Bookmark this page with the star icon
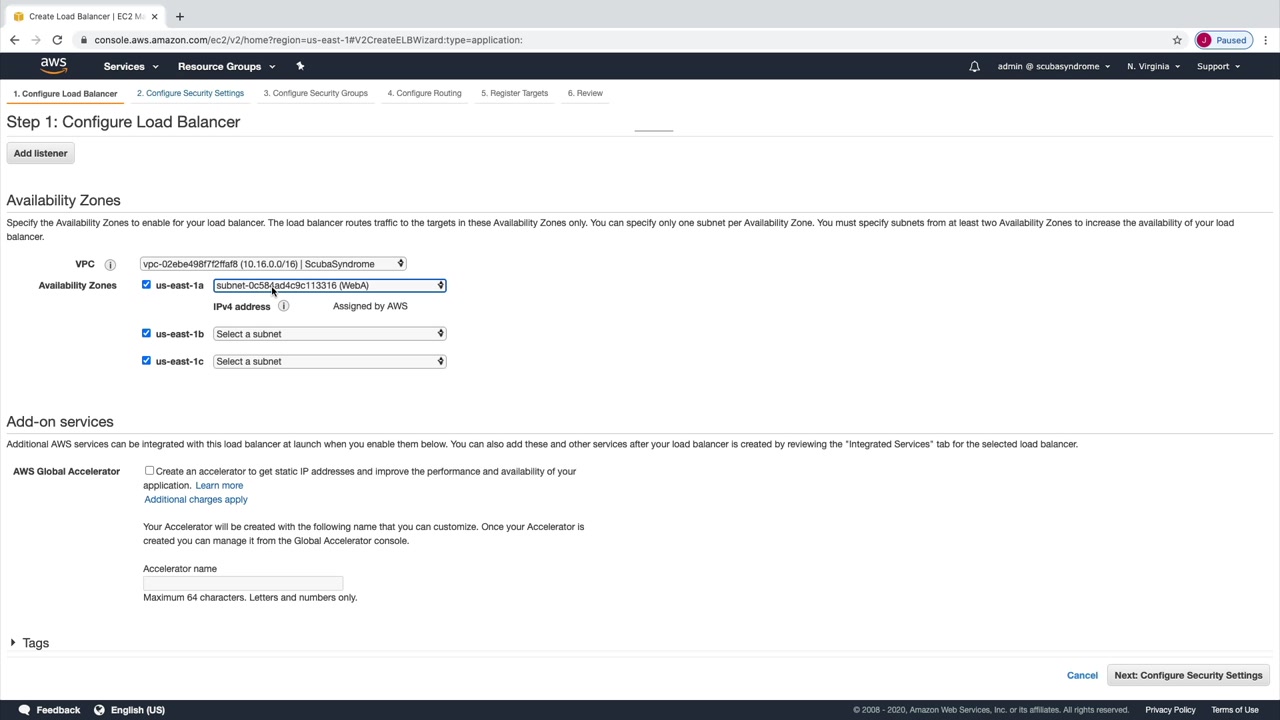 pos(1177,40)
